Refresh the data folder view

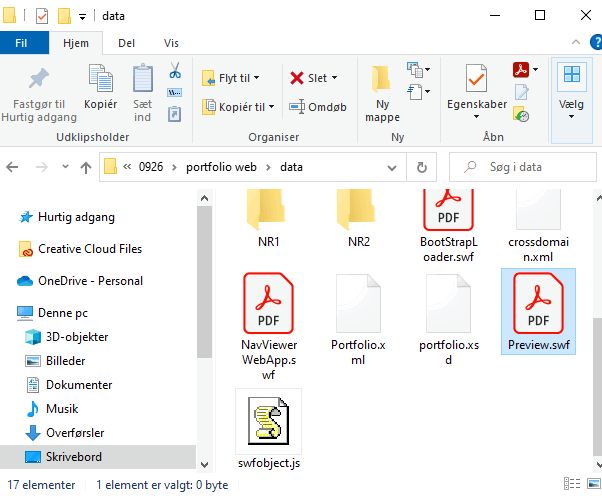422,167
